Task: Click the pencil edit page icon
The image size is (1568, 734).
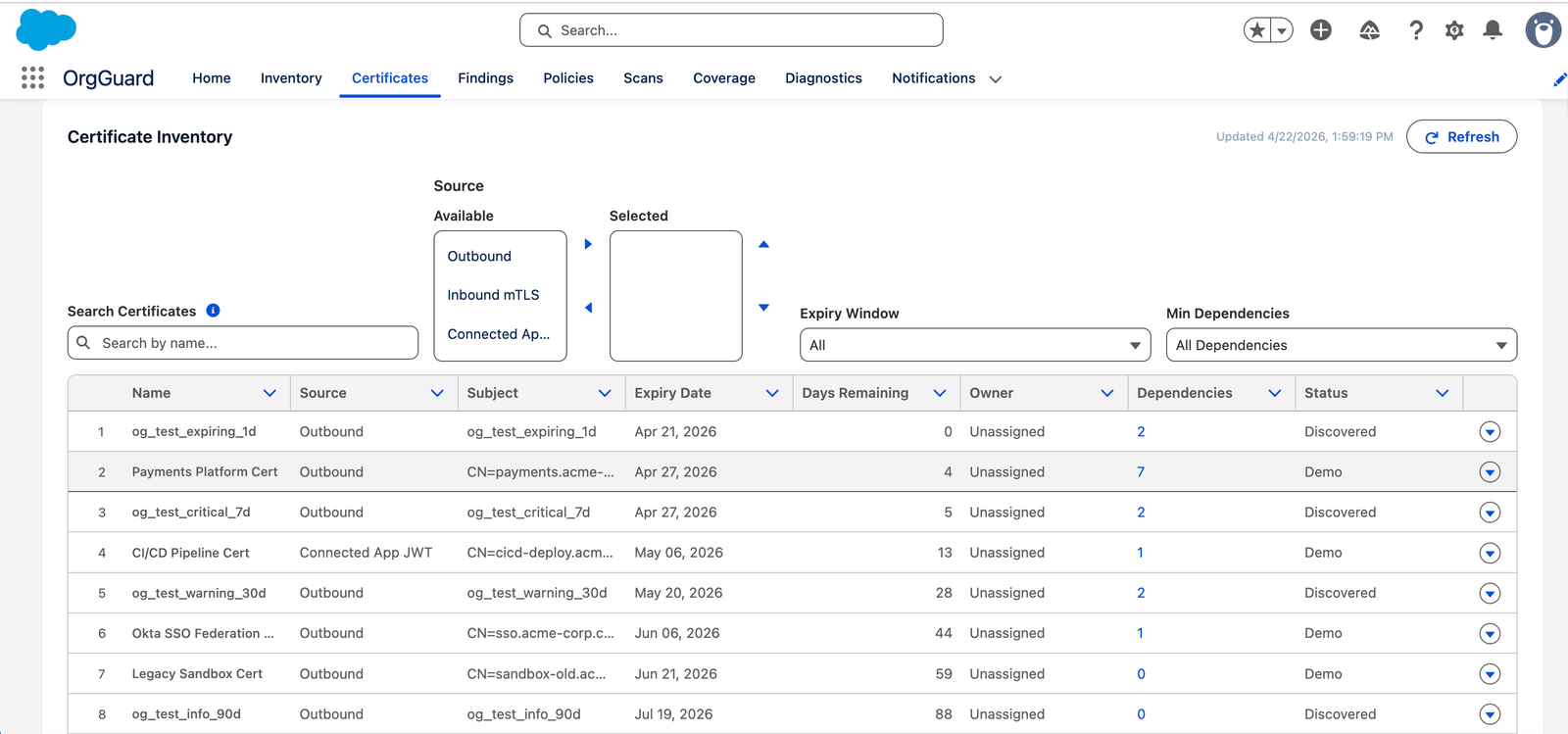Action: (1559, 79)
